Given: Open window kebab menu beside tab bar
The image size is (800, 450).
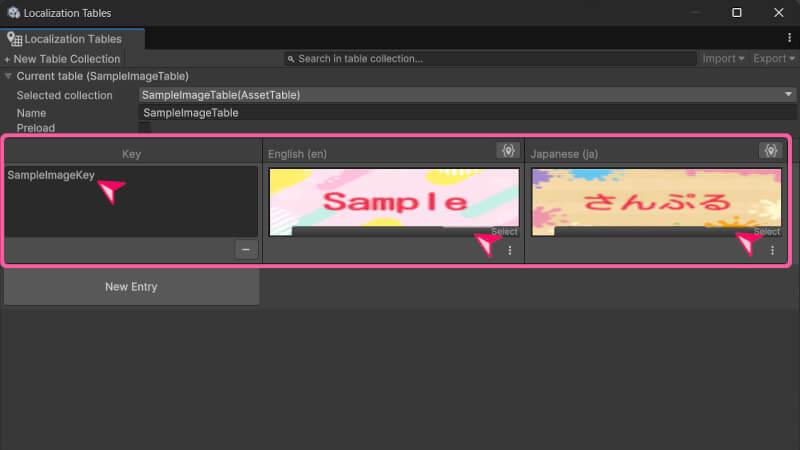Looking at the screenshot, I should point(789,38).
